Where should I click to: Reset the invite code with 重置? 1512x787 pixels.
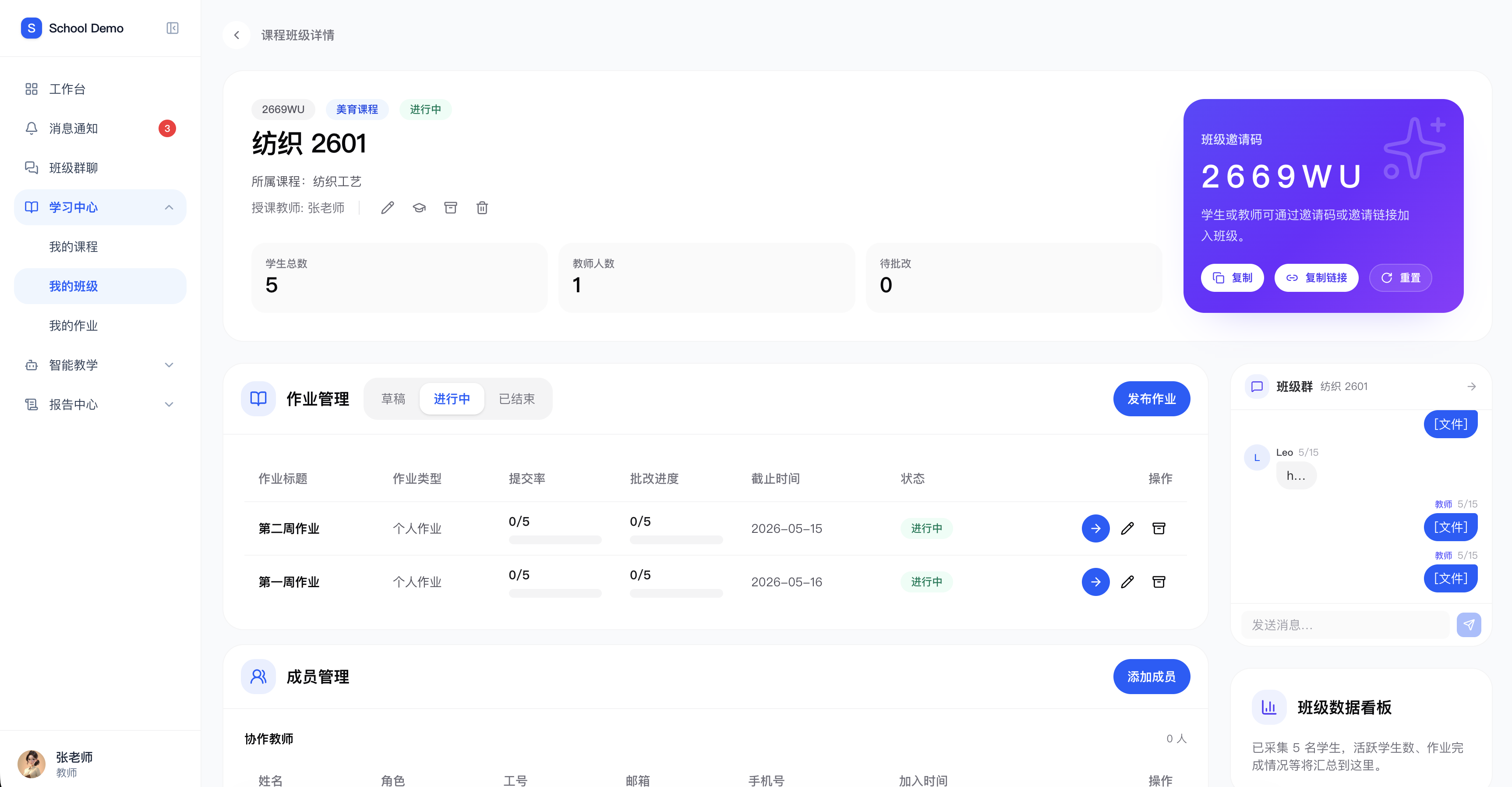point(1400,278)
